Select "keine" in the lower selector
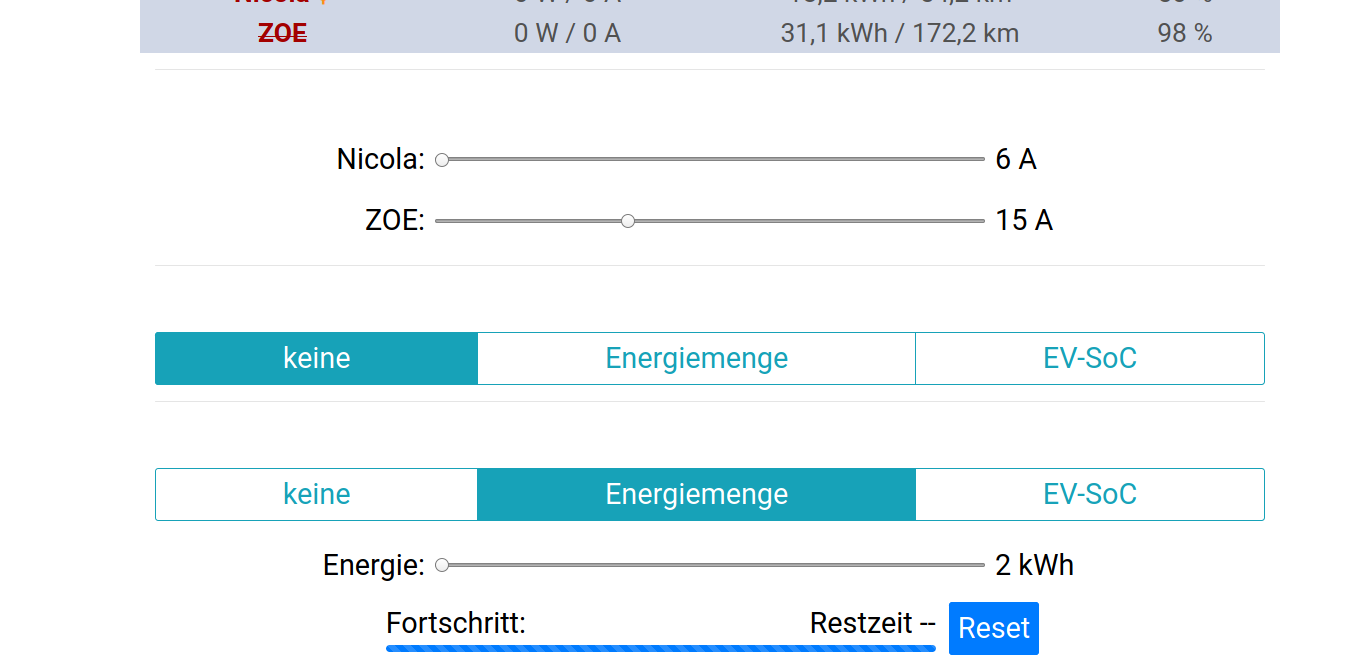Viewport: 1356px width, 666px height. [315, 494]
